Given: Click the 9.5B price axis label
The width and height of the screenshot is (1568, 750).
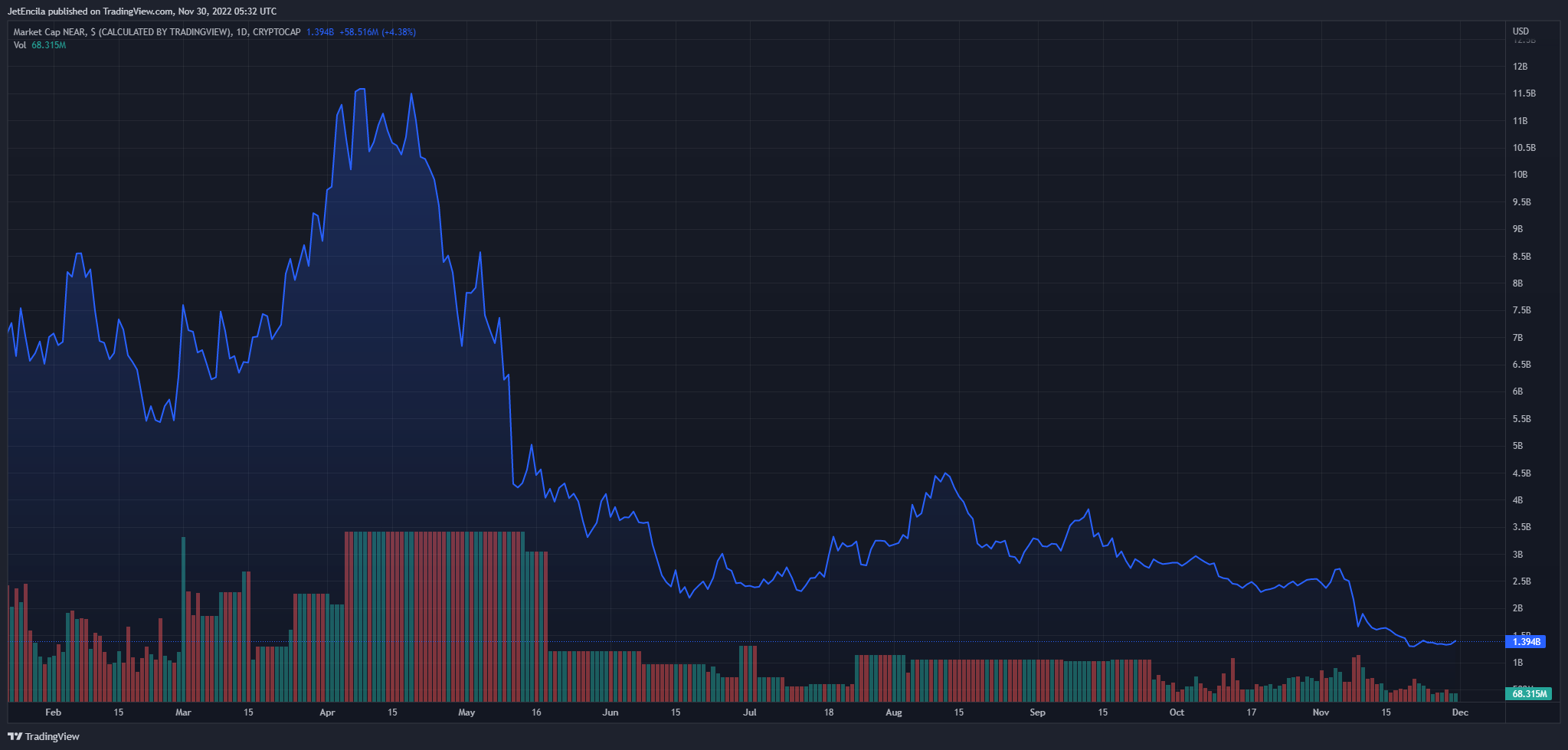Looking at the screenshot, I should coord(1521,202).
